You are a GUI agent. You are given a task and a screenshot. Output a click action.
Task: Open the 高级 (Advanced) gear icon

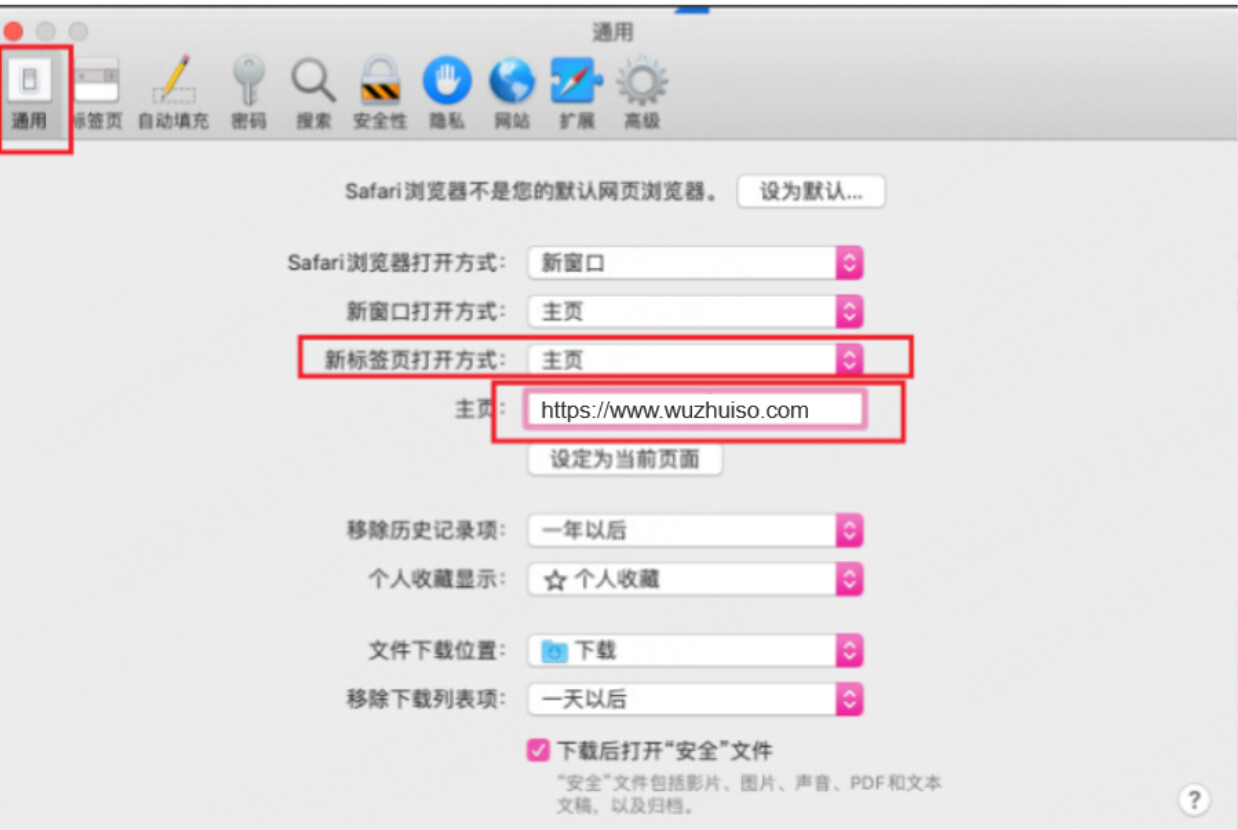642,94
